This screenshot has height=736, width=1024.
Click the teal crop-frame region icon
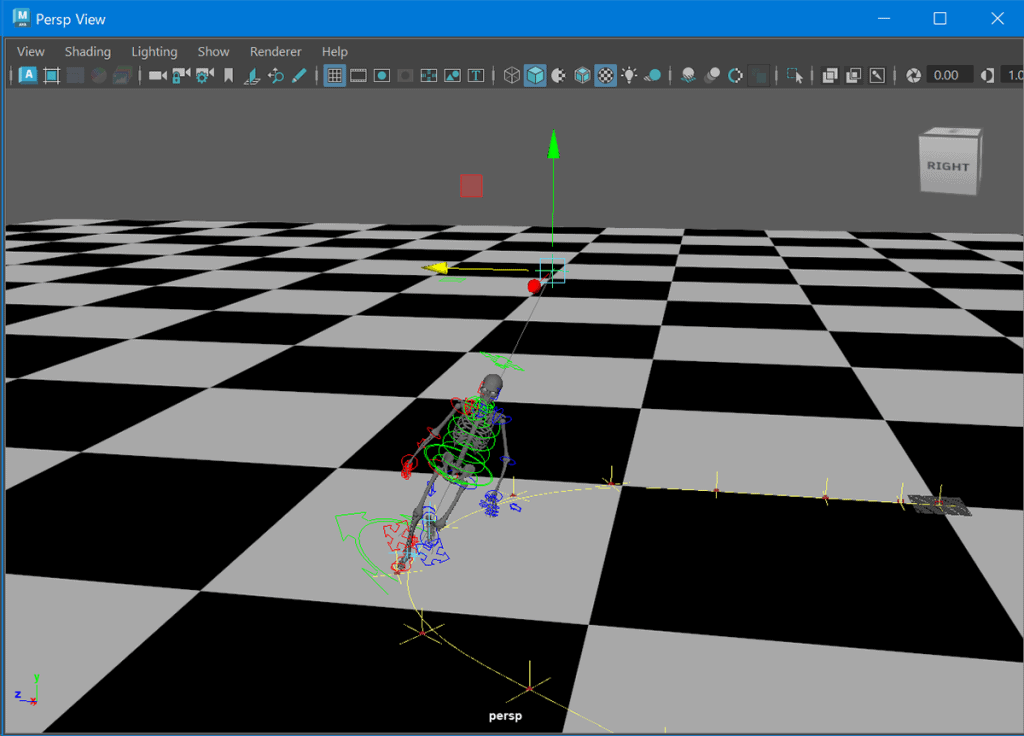tap(52, 75)
